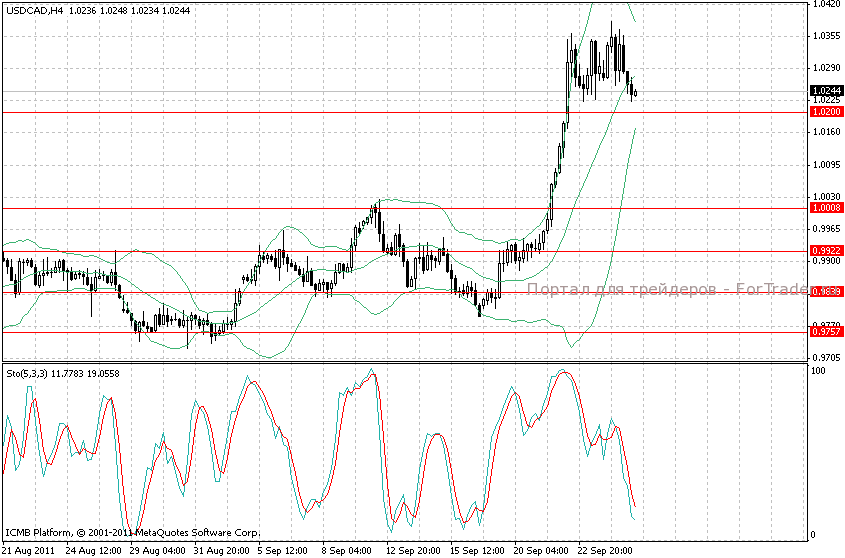Select the red 1.0200 price level label
845x558 pixels.
[825, 113]
